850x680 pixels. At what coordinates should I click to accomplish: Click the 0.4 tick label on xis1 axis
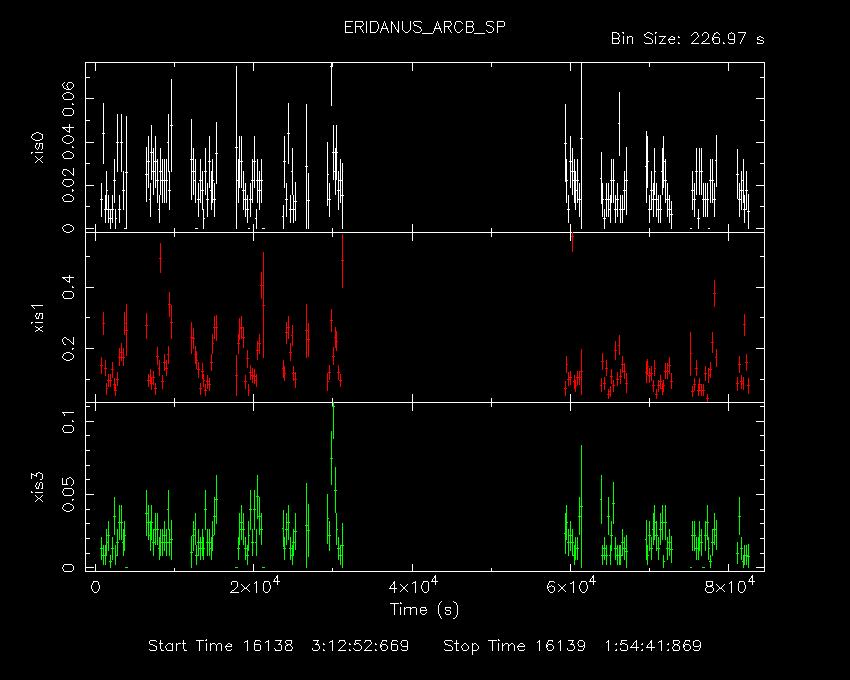click(x=68, y=287)
